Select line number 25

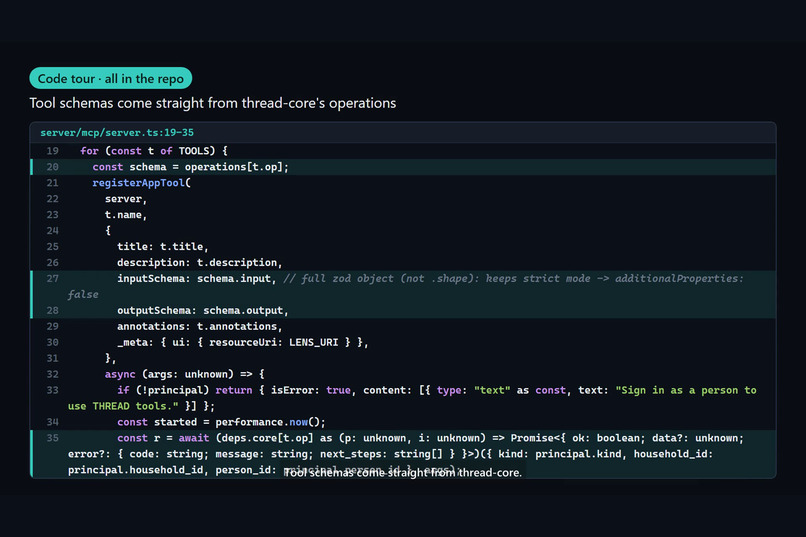point(52,247)
